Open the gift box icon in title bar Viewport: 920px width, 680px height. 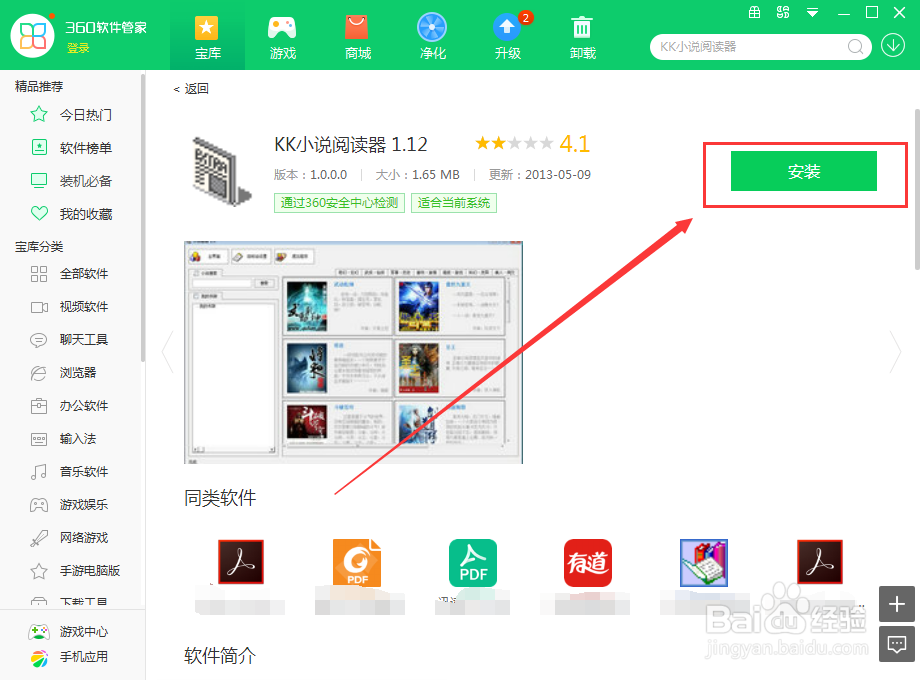point(755,12)
